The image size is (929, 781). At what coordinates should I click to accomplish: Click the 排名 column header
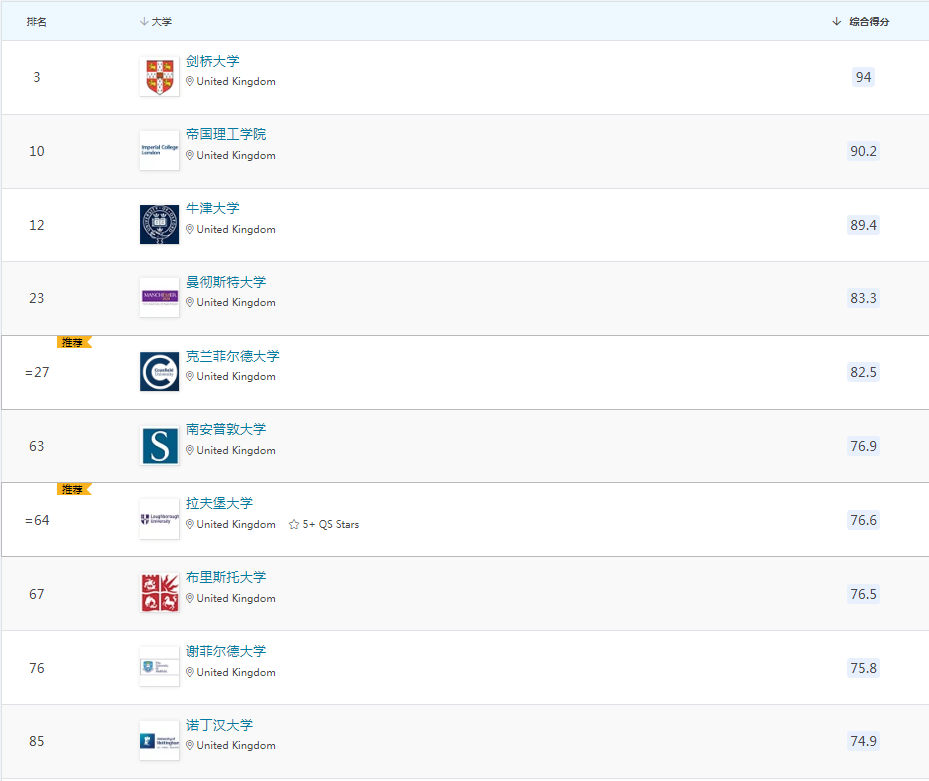click(x=37, y=22)
